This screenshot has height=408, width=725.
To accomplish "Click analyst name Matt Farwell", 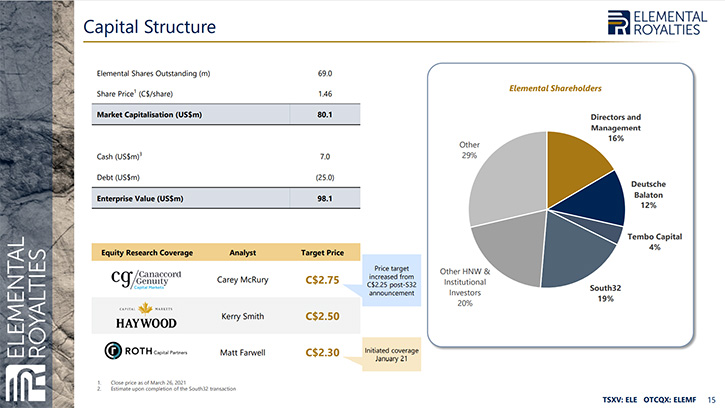I will [243, 352].
